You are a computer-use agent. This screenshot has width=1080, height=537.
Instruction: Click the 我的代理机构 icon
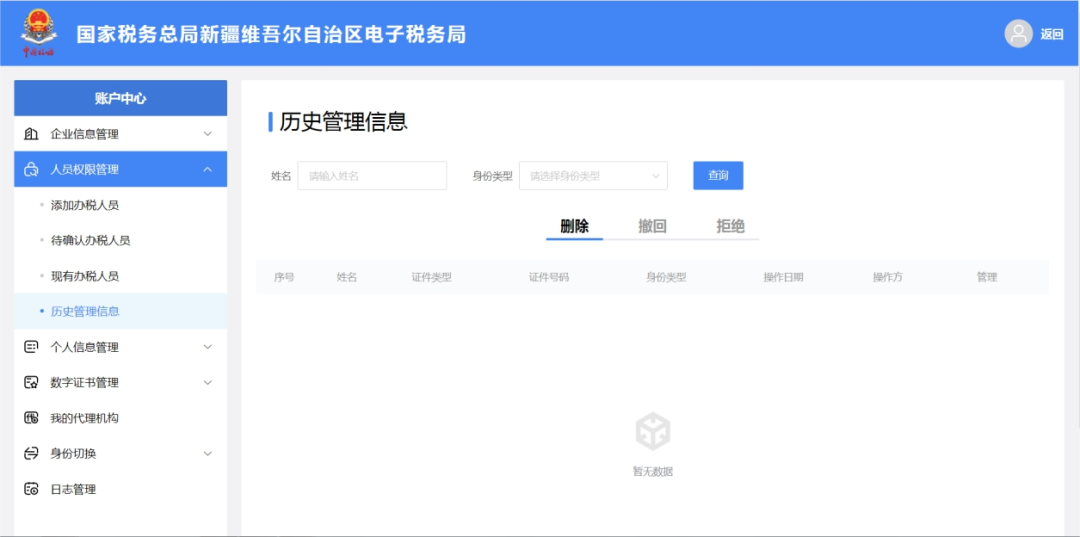pos(31,418)
